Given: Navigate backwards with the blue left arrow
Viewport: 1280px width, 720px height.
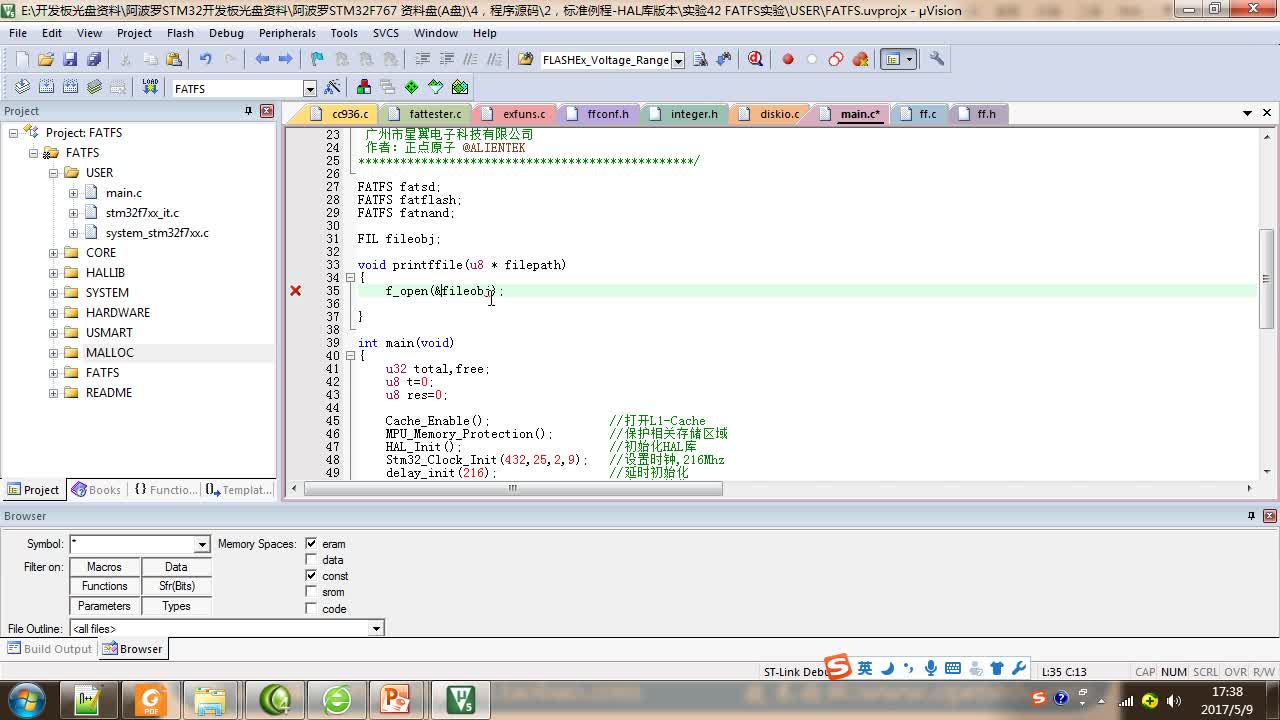Looking at the screenshot, I should click(x=262, y=59).
